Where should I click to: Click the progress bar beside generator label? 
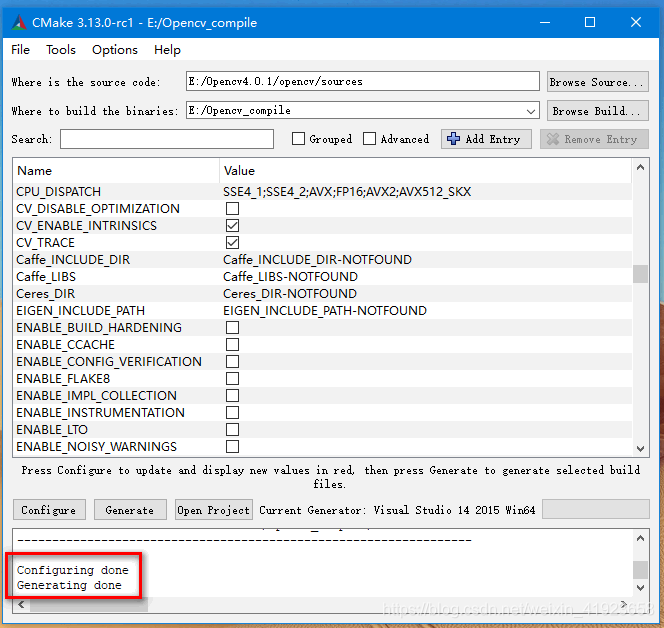pos(595,509)
